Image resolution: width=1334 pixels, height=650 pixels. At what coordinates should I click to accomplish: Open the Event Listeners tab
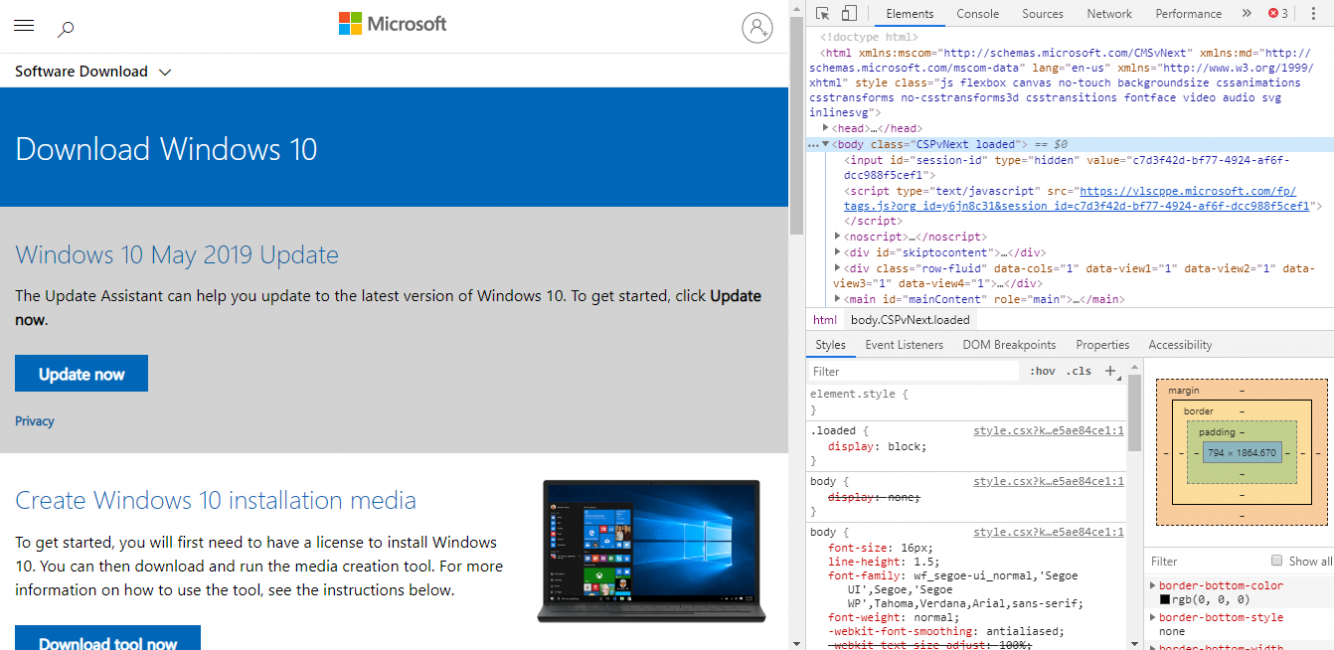pyautogui.click(x=903, y=345)
